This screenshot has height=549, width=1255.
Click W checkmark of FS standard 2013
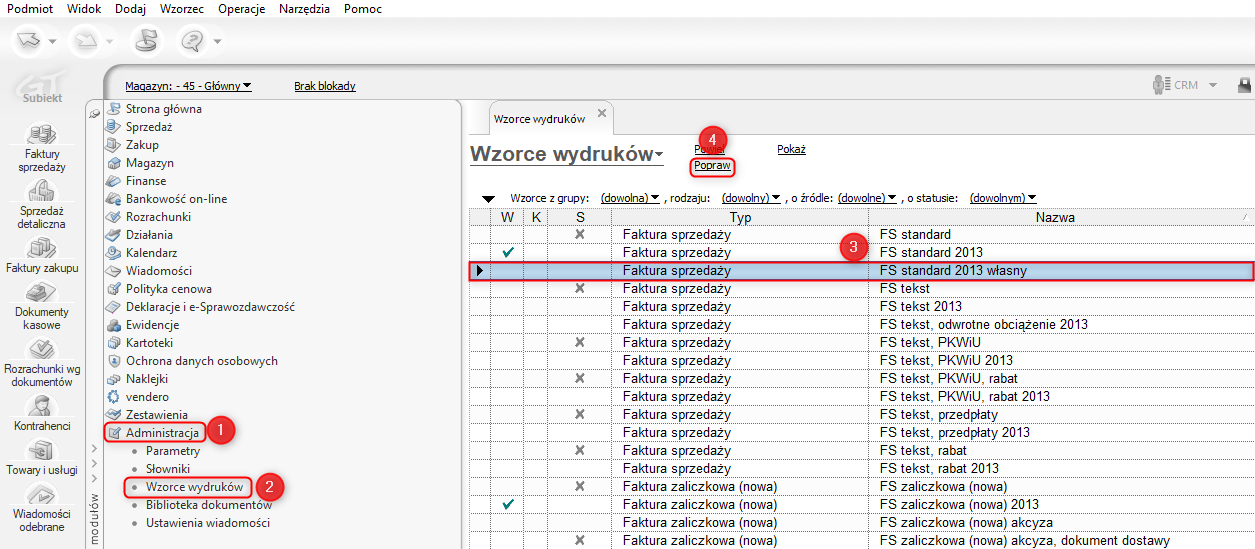508,253
